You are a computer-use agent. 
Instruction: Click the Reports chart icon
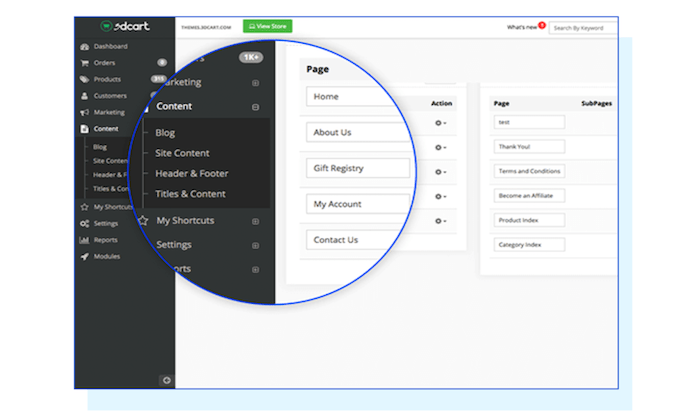[84, 240]
